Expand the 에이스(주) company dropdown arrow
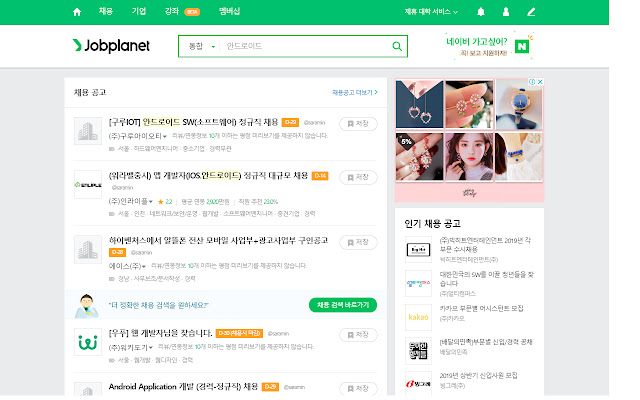The image size is (640, 400). (144, 267)
